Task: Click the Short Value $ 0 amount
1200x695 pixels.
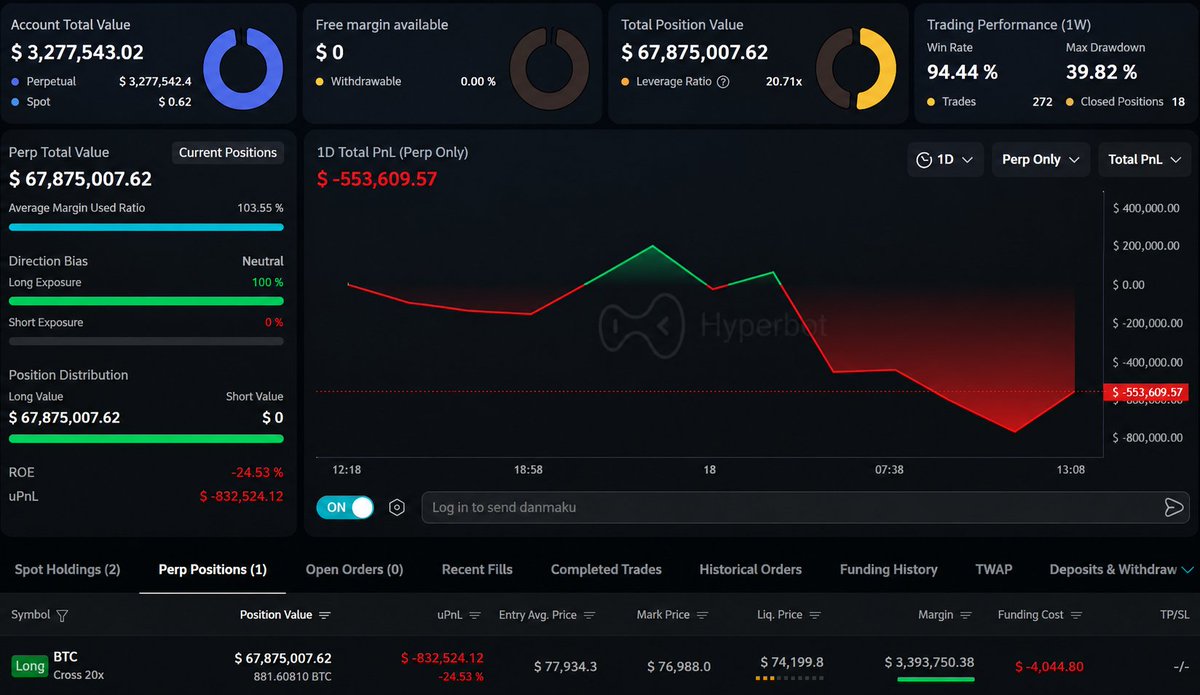Action: click(272, 417)
